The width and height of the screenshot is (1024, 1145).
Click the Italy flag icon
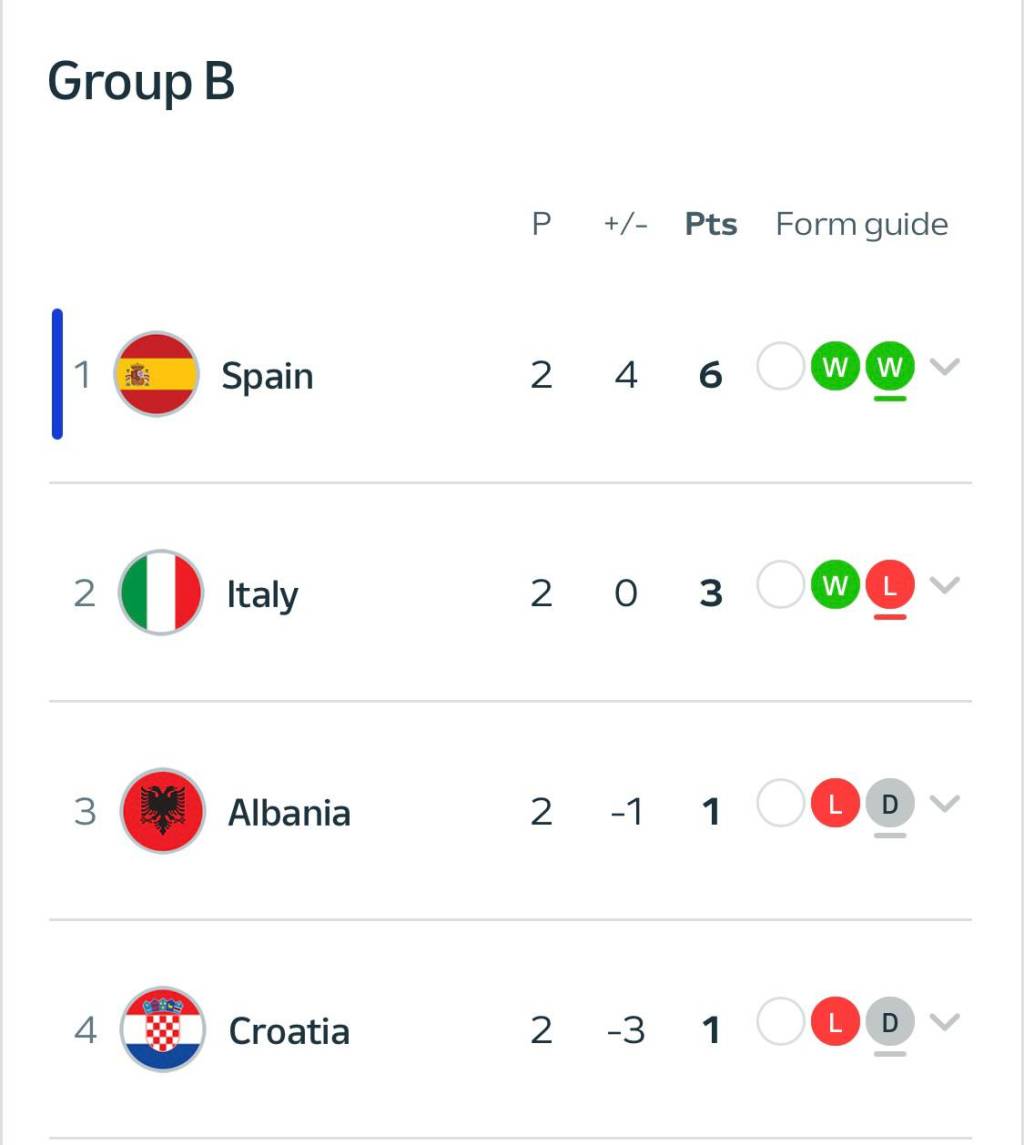point(160,593)
